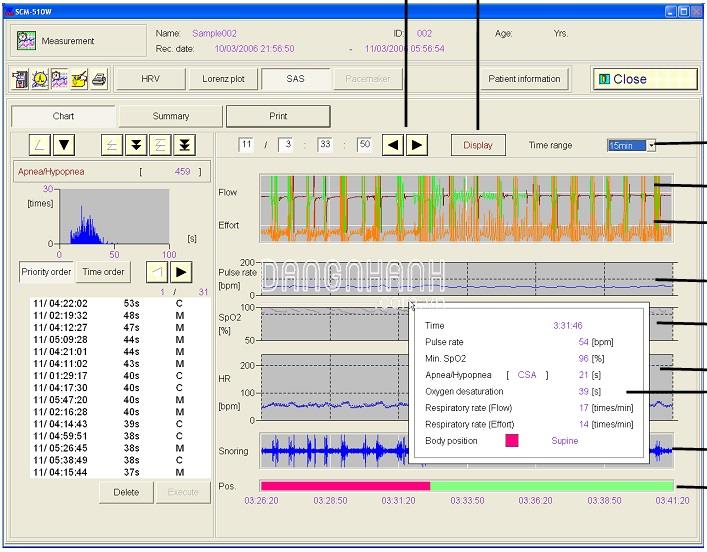
Task: Open the HRV analysis view
Action: point(151,79)
